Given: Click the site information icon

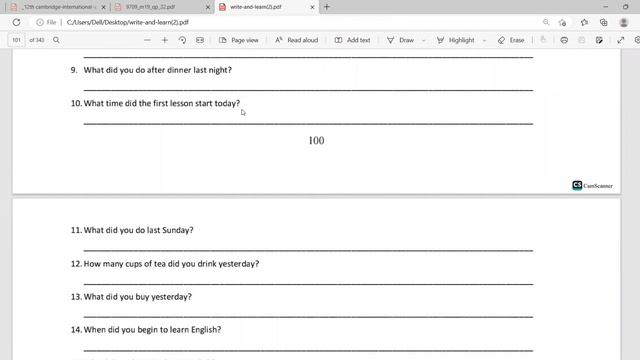Looking at the screenshot, I should pos(40,22).
